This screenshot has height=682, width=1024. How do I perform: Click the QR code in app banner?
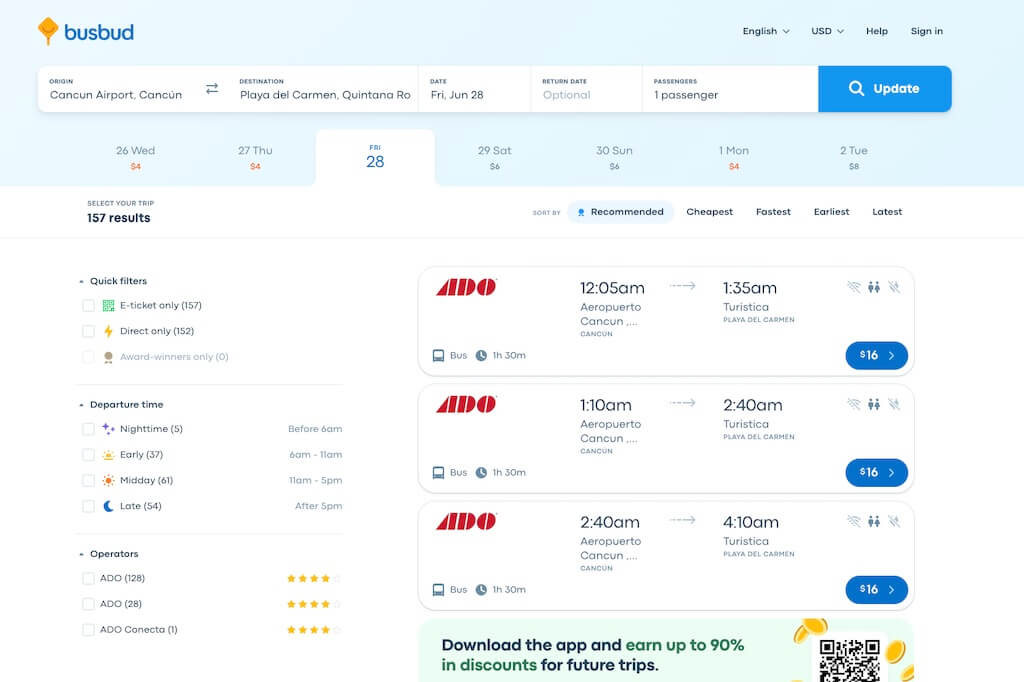850,660
